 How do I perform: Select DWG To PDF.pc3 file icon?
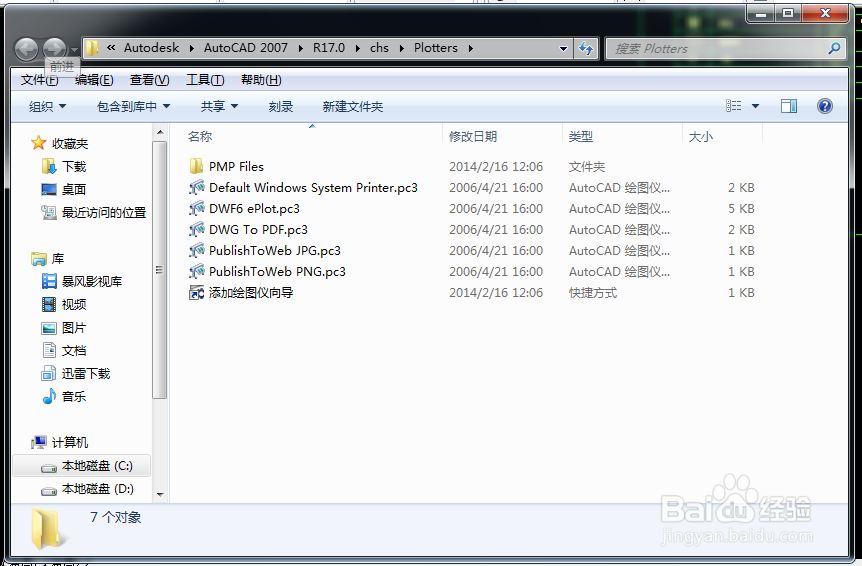pos(196,229)
